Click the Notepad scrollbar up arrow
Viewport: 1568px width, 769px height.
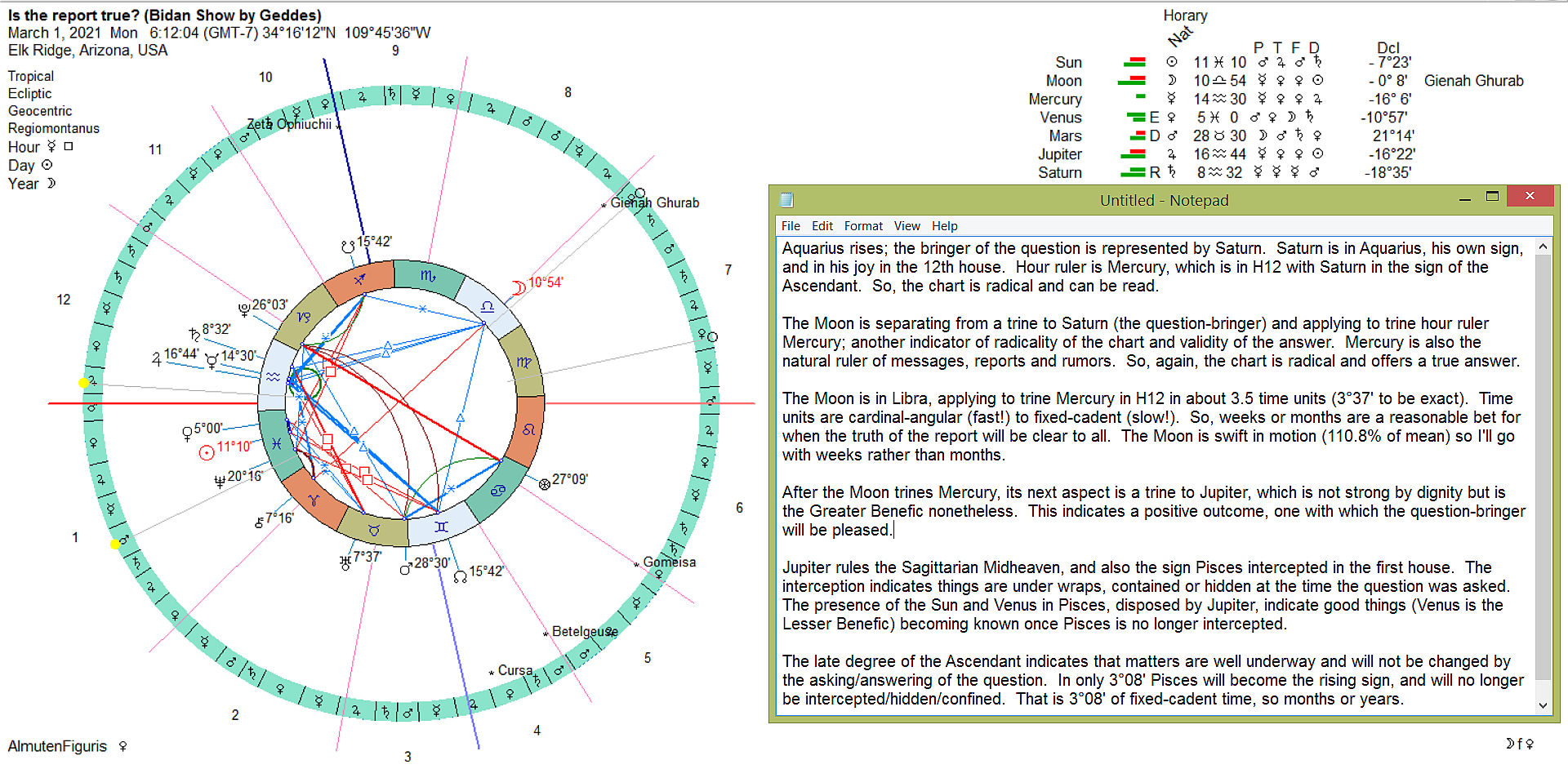click(1543, 247)
